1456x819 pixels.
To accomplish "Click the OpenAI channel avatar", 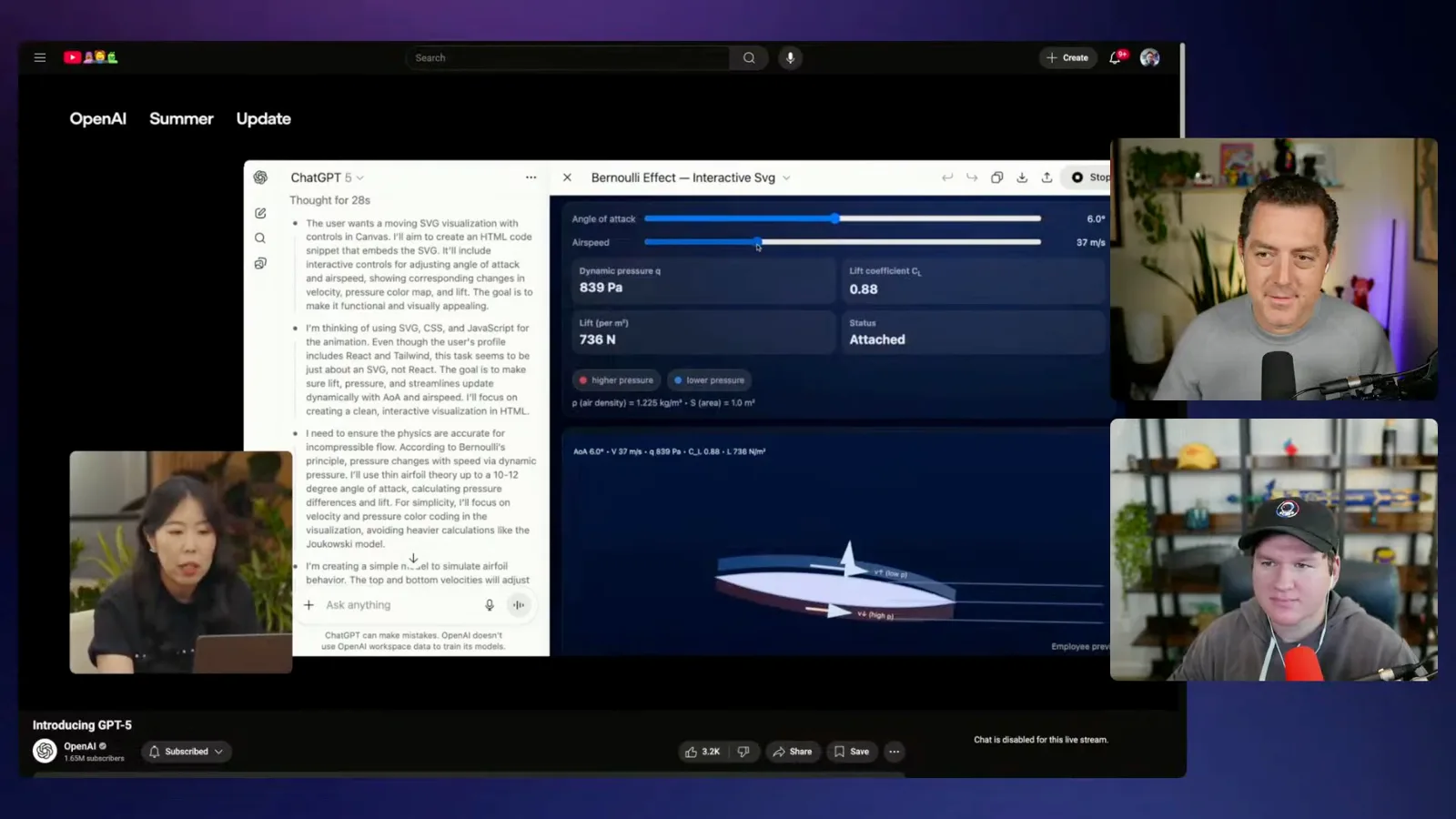I will pos(45,751).
